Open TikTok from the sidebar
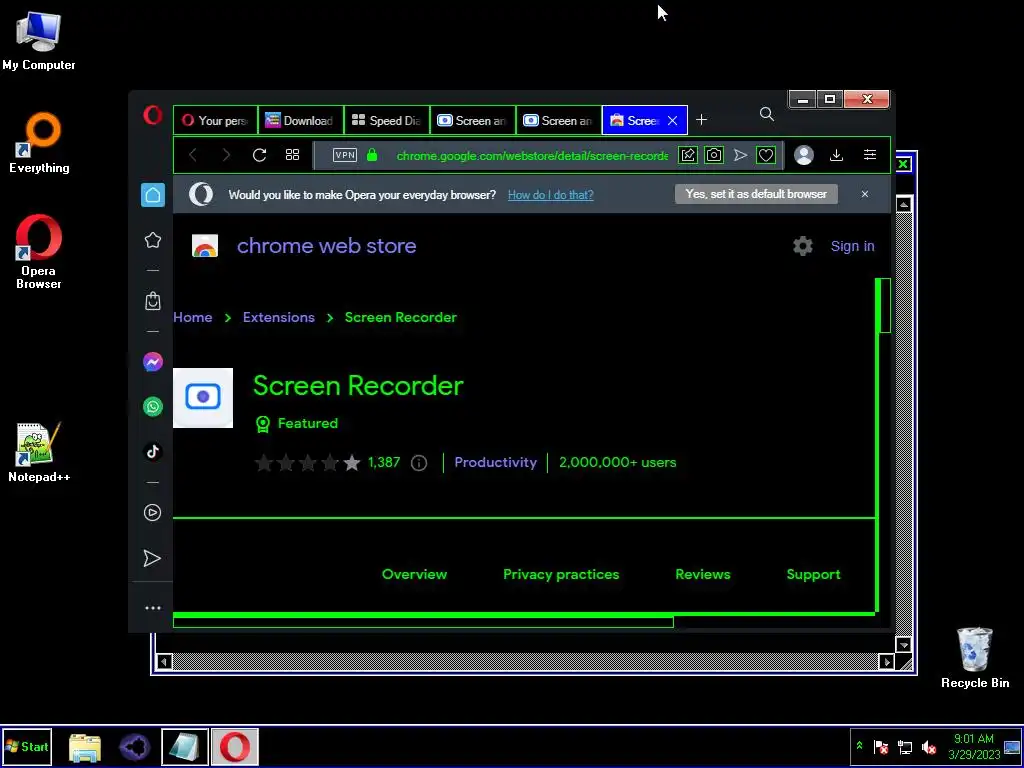1024x768 pixels. pyautogui.click(x=153, y=452)
